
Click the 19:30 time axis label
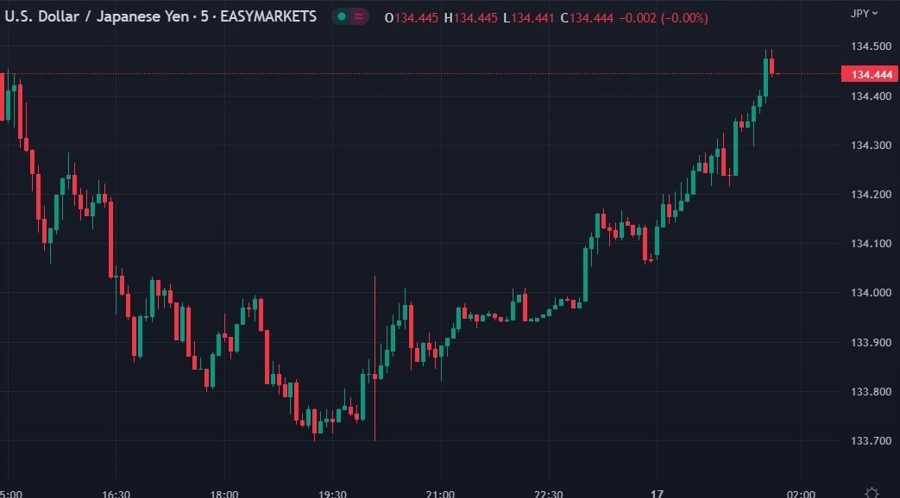[x=332, y=493]
